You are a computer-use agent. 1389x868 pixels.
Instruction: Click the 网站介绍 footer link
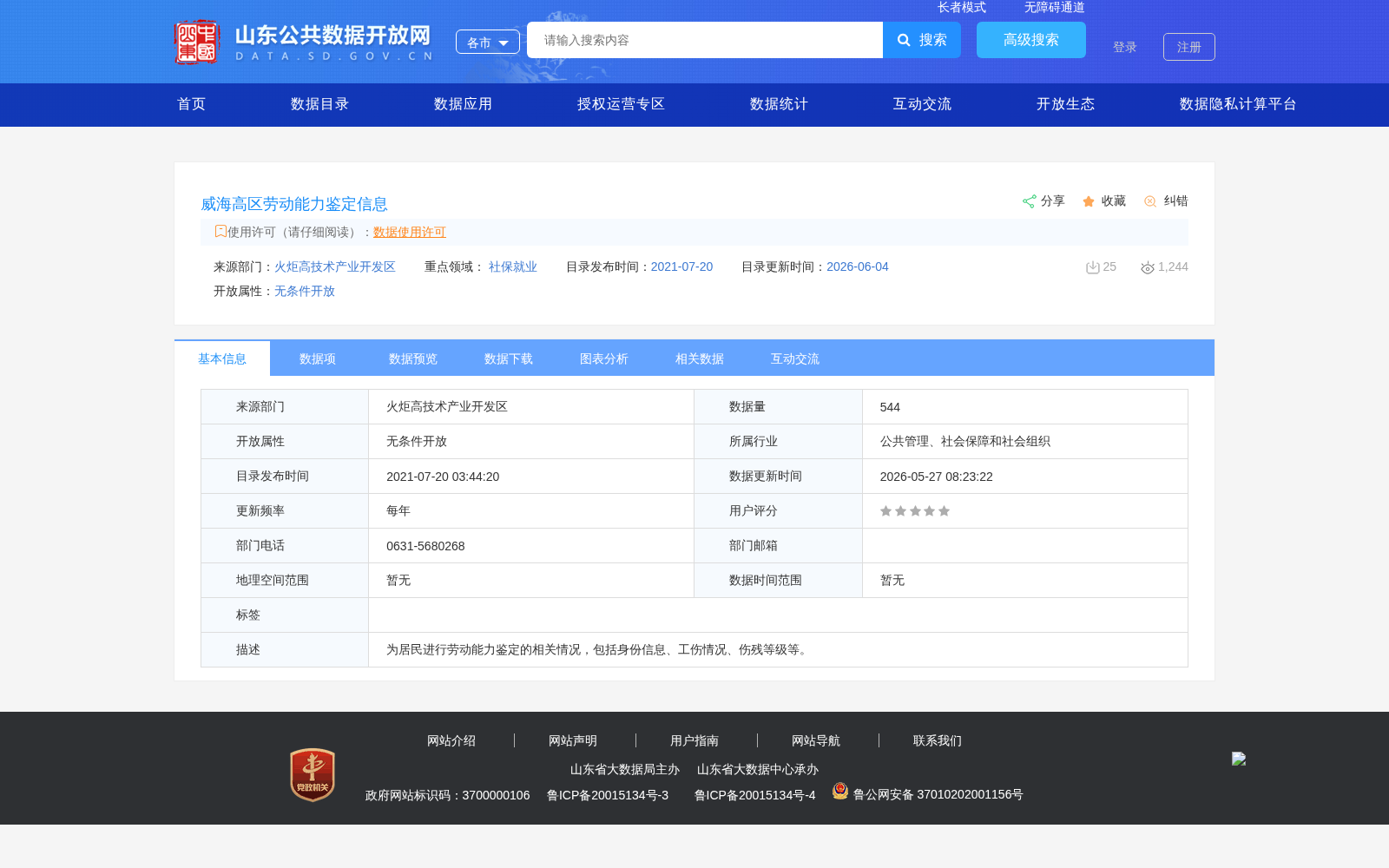pyautogui.click(x=451, y=740)
